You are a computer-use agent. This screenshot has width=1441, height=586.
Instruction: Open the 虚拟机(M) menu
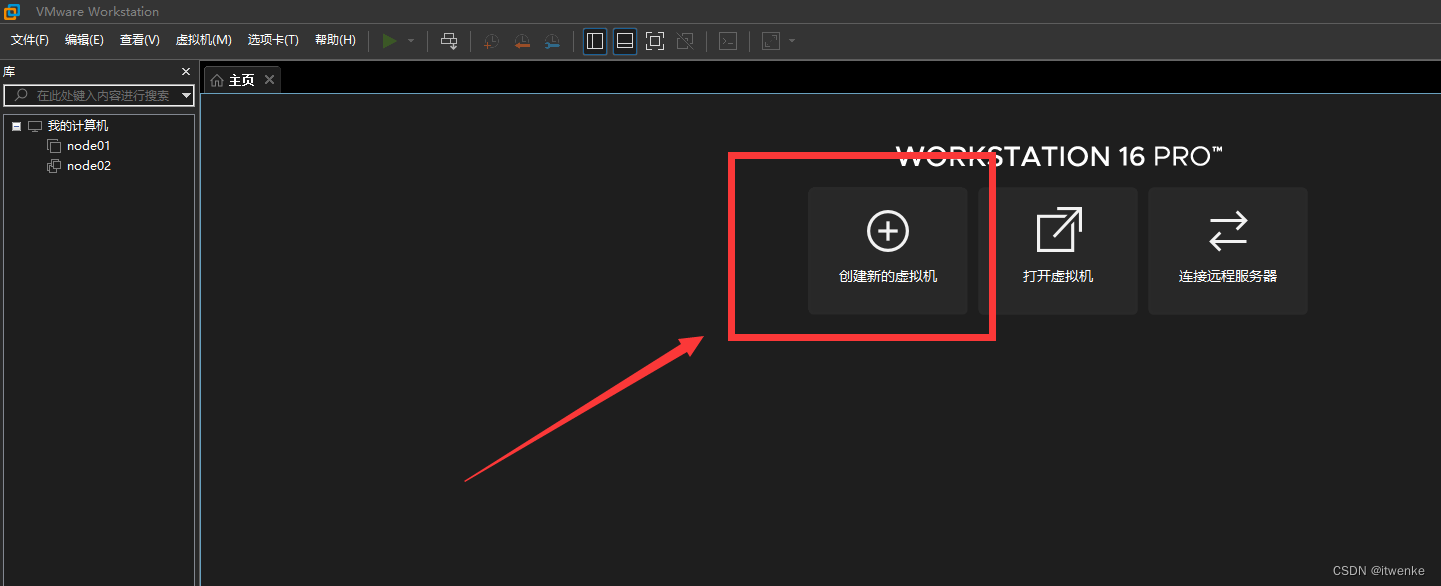tap(204, 40)
